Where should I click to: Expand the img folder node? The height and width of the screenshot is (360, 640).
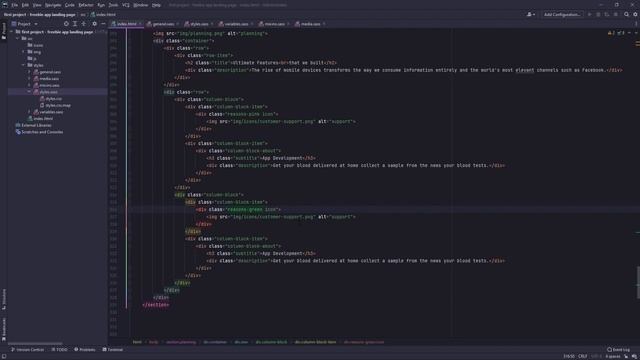tap(23, 52)
